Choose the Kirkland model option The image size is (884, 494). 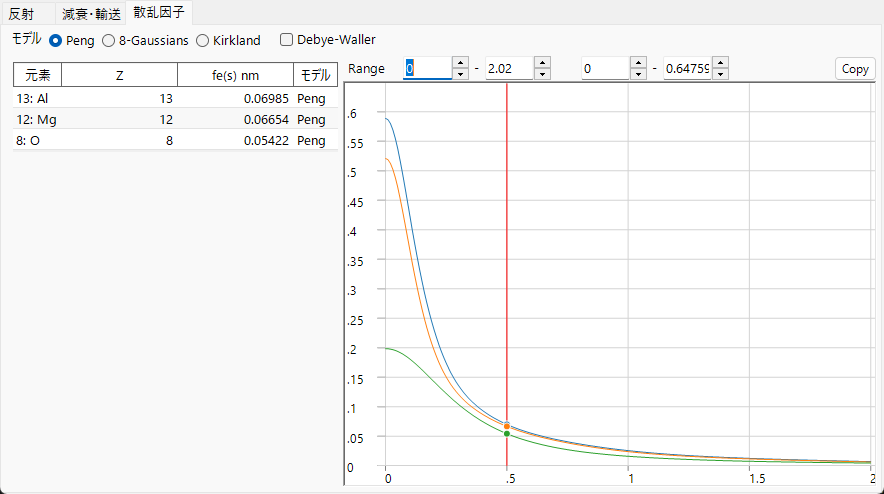point(202,41)
